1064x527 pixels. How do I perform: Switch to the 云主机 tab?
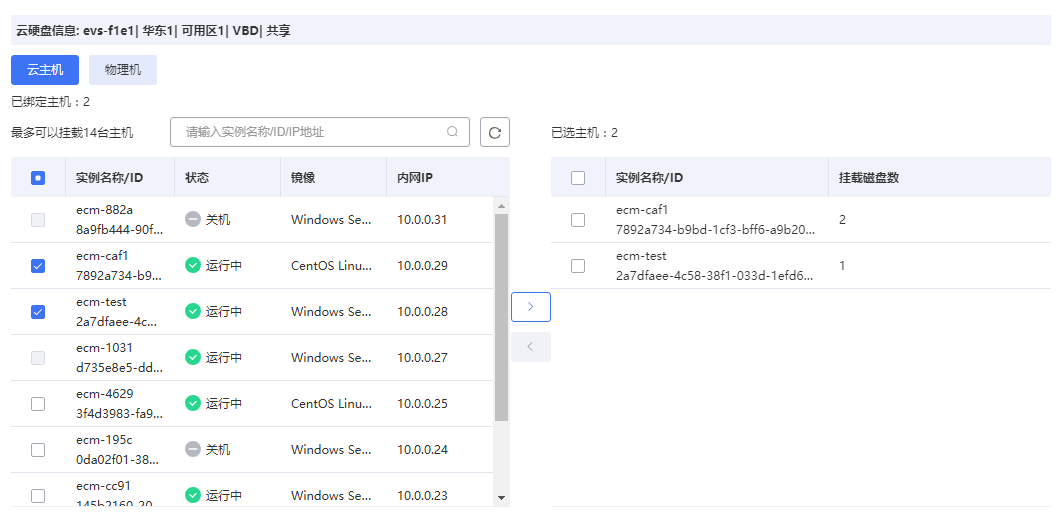pos(45,70)
